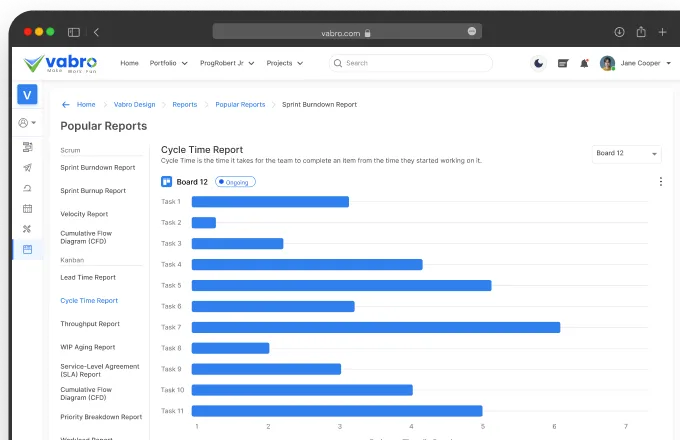
Task: Go to Home in the top navigation
Action: 129,63
